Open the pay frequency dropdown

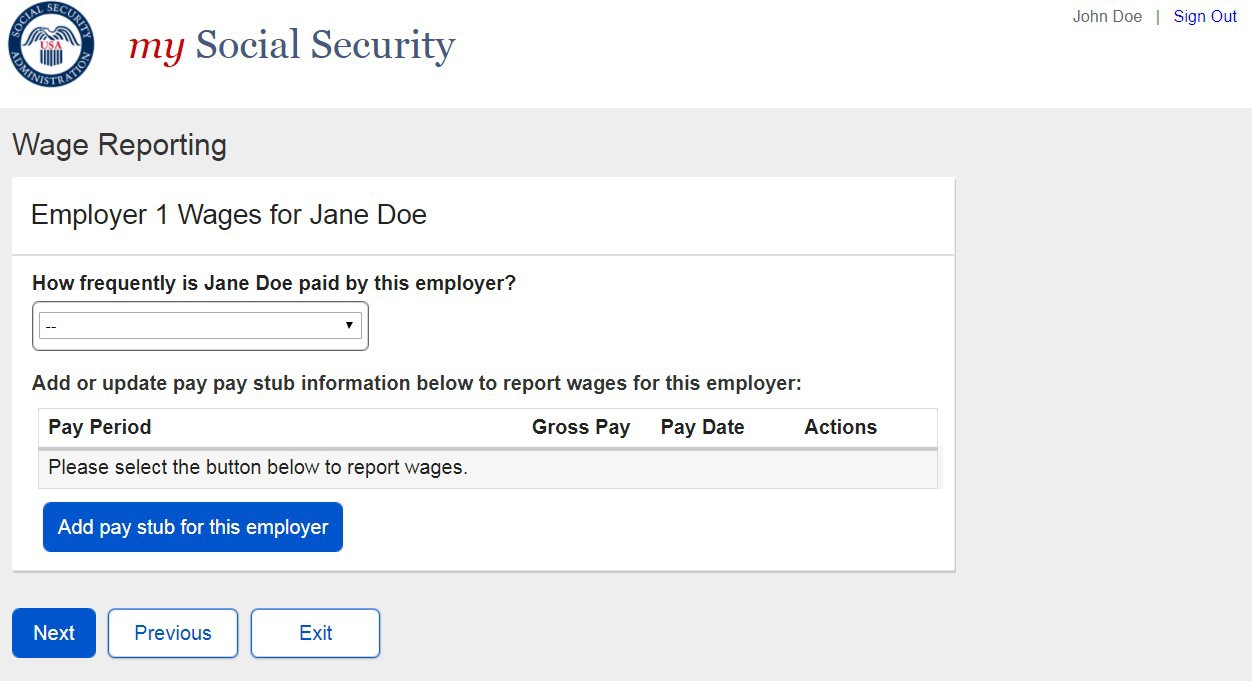click(x=200, y=326)
